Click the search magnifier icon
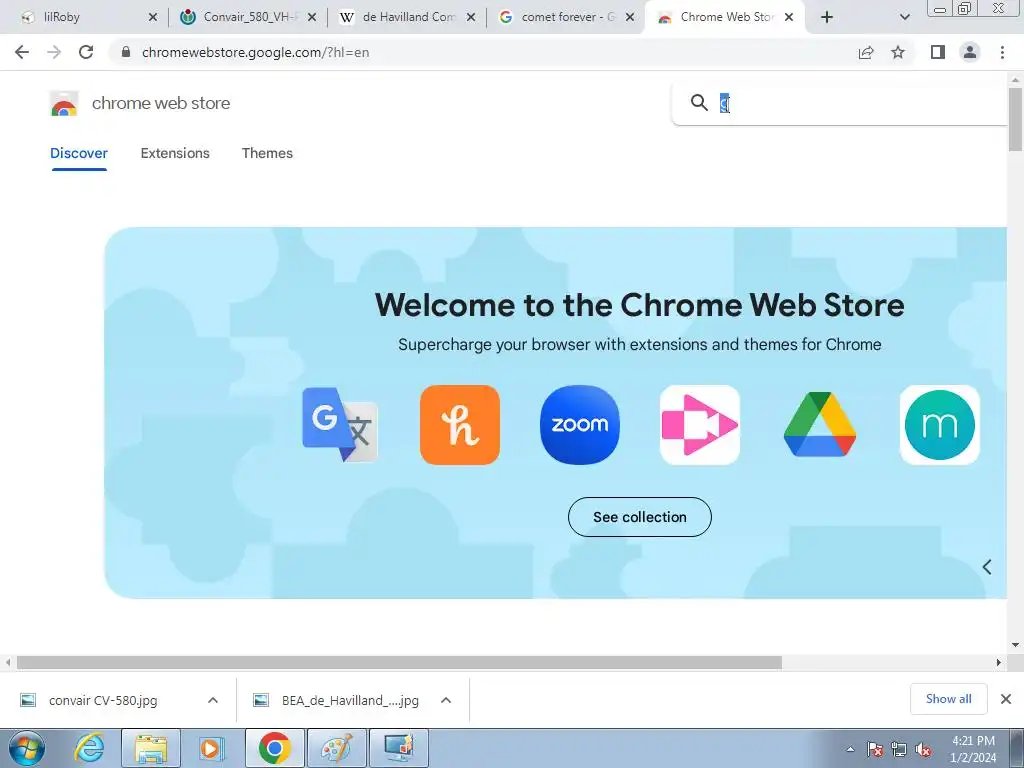This screenshot has height=768, width=1024. coord(699,103)
